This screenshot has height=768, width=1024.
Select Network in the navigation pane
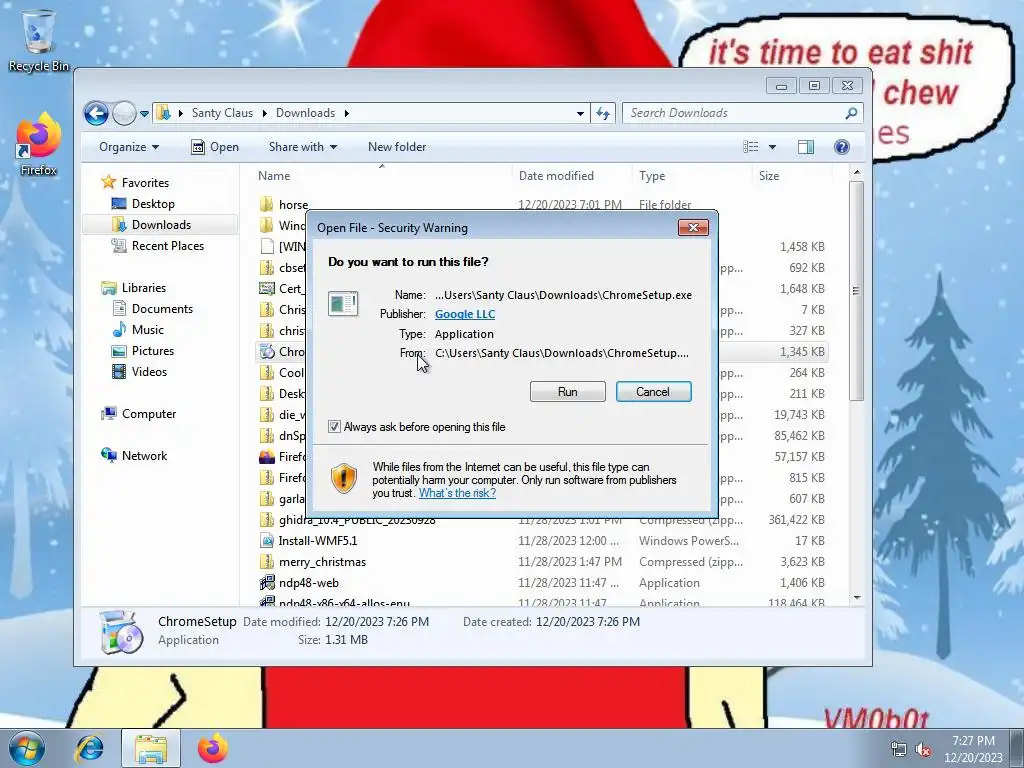[x=144, y=456]
